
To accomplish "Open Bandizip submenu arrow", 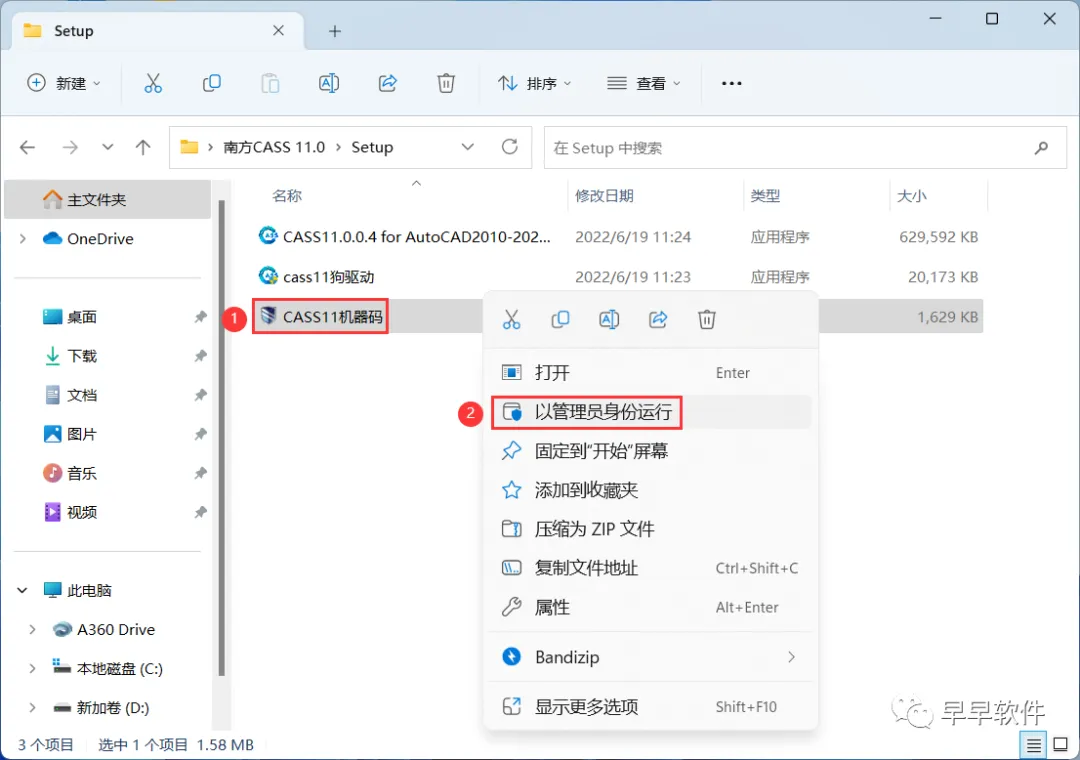I will [x=791, y=657].
